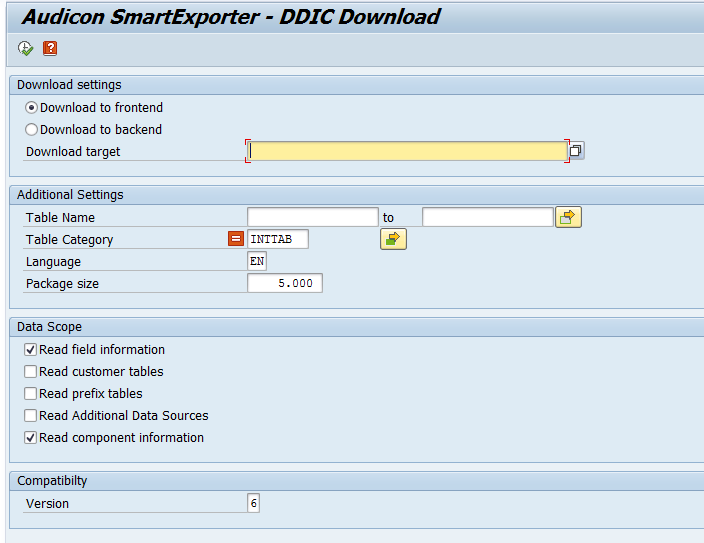
Task: Open multiple selection for Table Category
Action: pos(393,239)
